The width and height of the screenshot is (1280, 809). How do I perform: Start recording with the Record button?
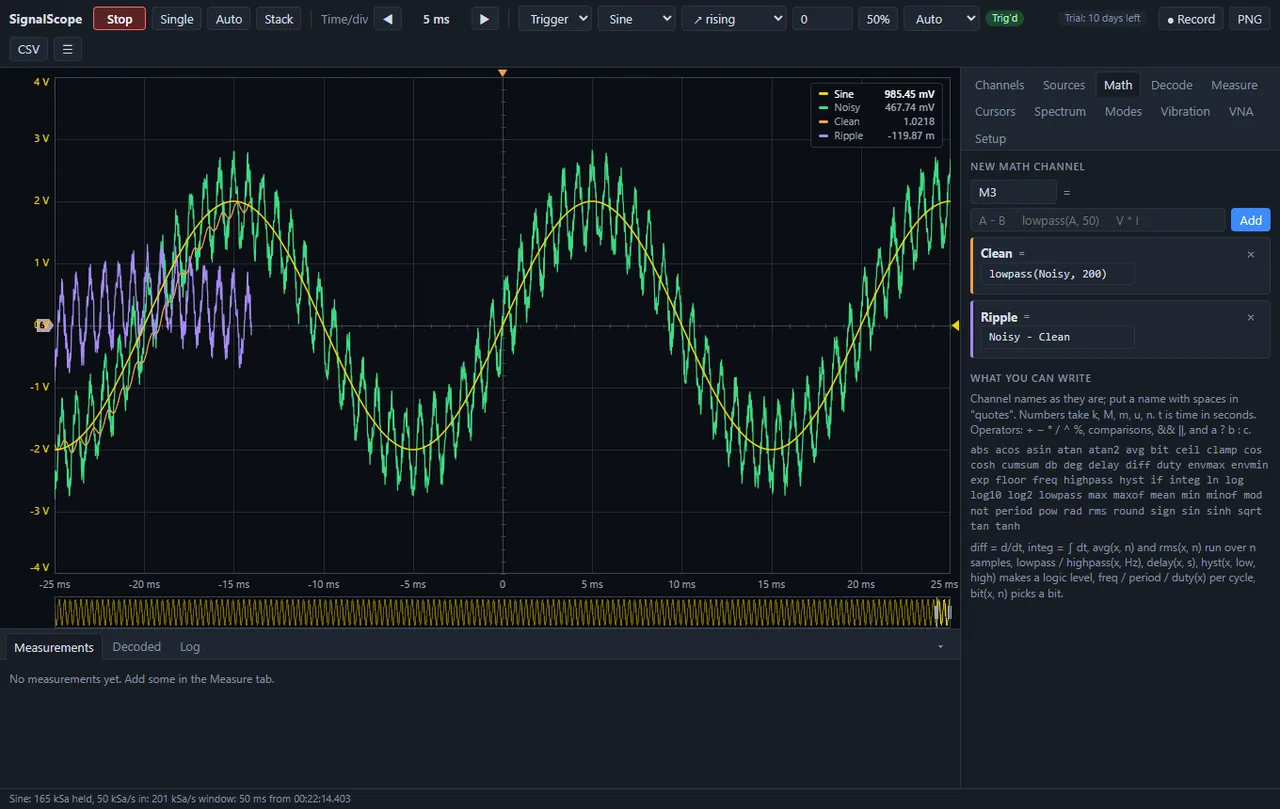(x=1191, y=19)
